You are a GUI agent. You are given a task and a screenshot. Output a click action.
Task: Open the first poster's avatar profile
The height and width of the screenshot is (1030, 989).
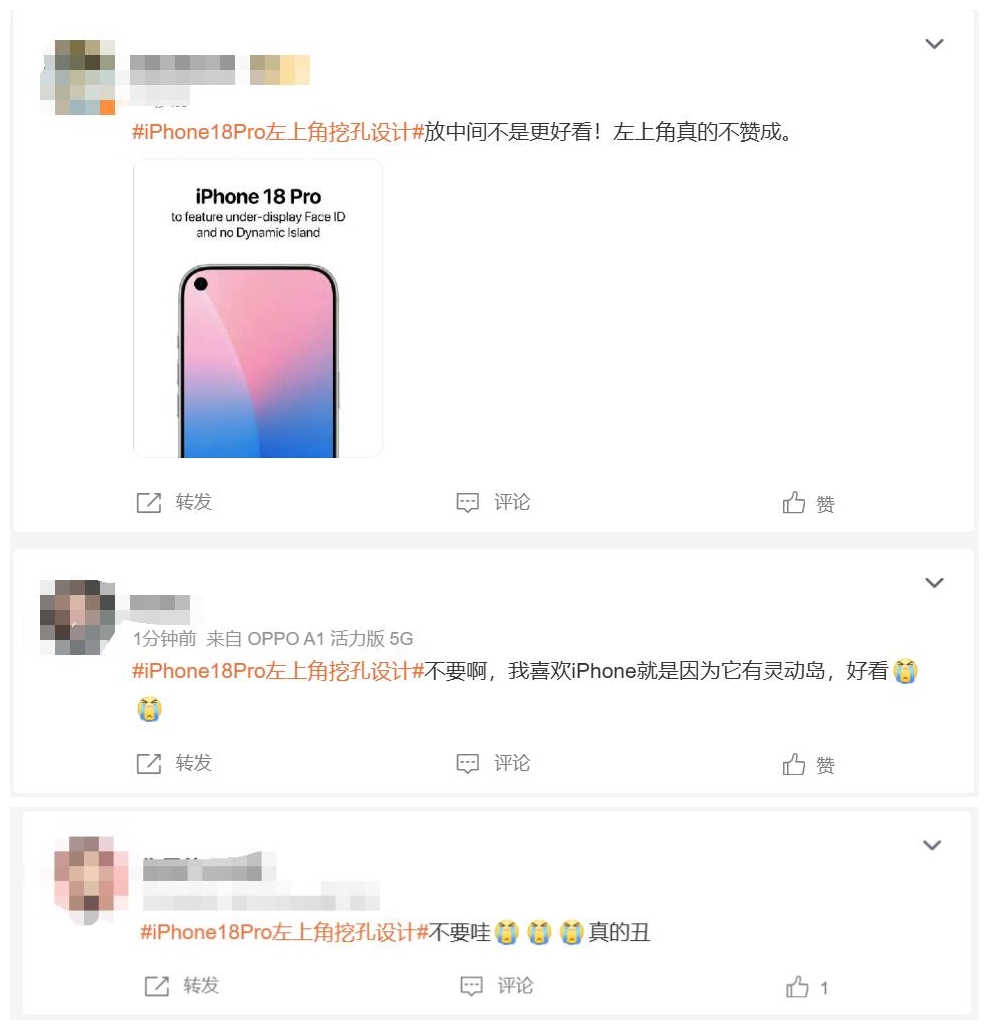pyautogui.click(x=78, y=78)
